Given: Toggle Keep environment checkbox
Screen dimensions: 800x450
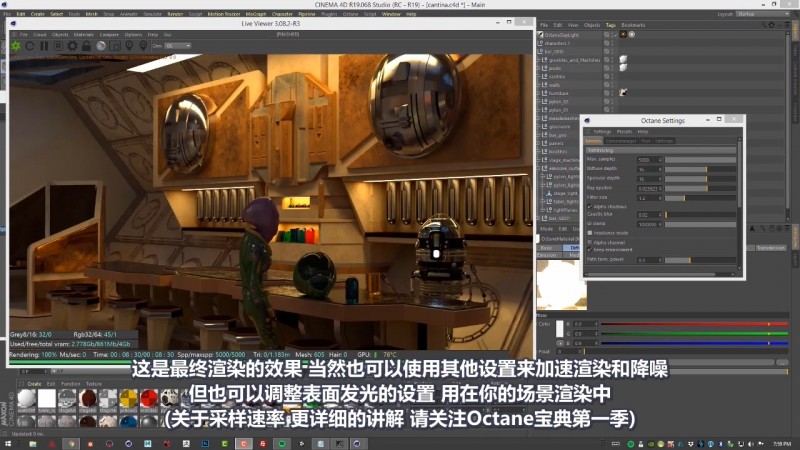Looking at the screenshot, I should (x=590, y=249).
